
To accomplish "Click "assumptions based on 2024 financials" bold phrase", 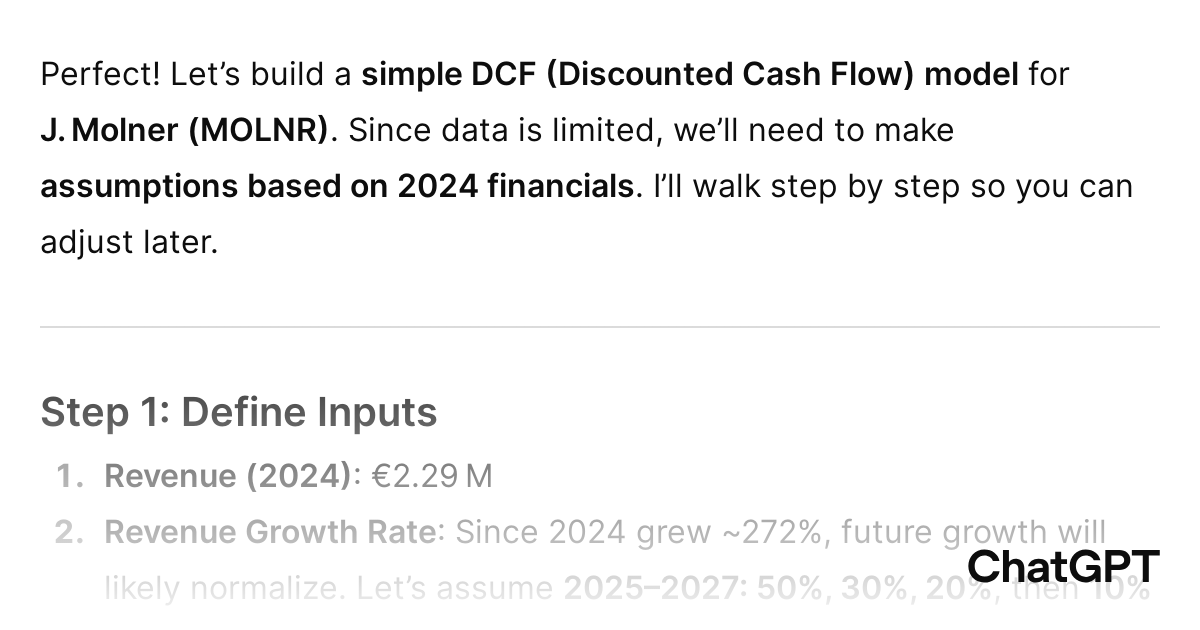I will pos(338,186).
